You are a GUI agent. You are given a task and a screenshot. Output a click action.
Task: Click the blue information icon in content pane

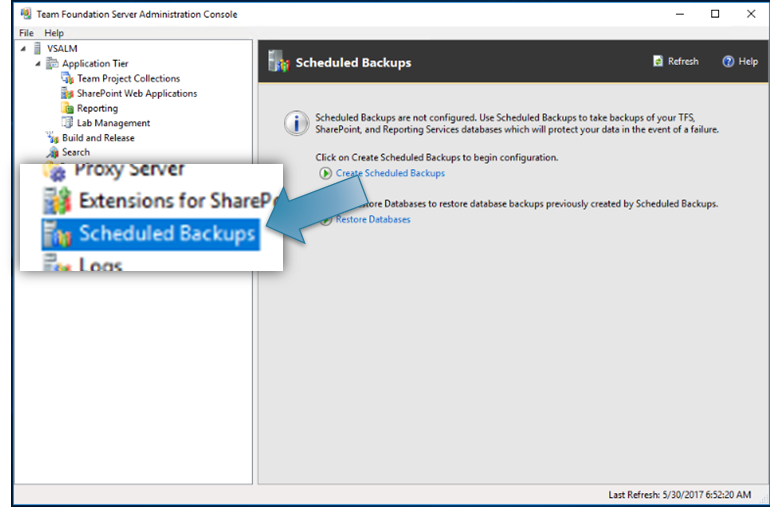pyautogui.click(x=296, y=123)
